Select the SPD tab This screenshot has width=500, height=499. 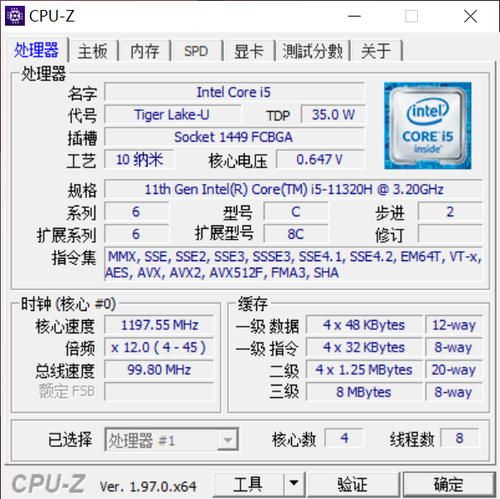click(196, 51)
